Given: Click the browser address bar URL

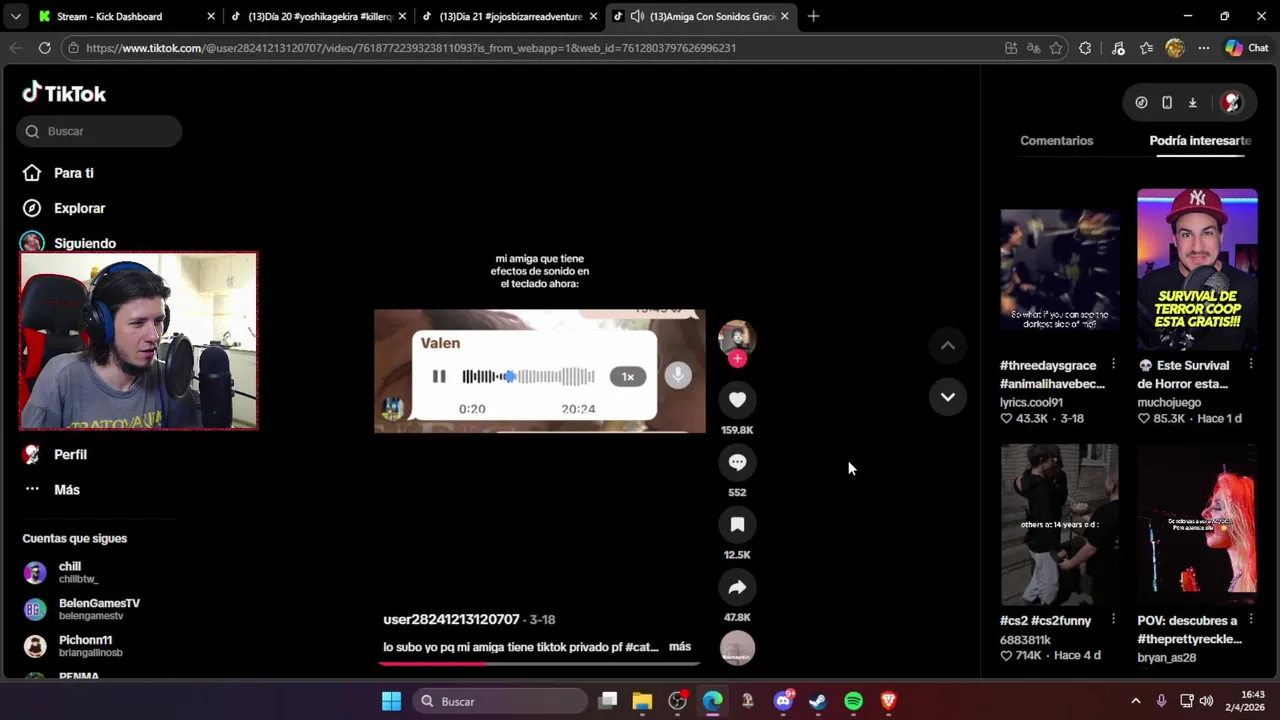Looking at the screenshot, I should click(x=411, y=48).
